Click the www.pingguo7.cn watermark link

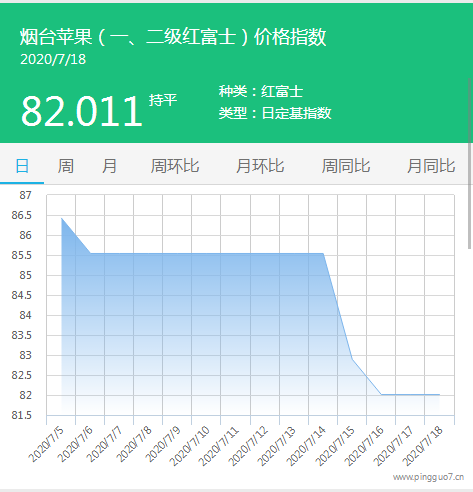pos(428,477)
